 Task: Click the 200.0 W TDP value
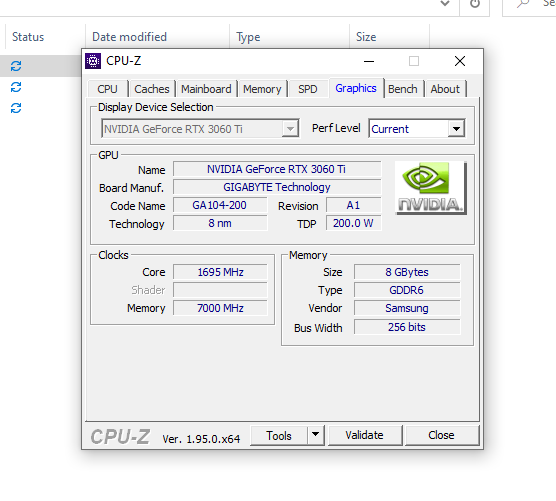[x=354, y=223]
